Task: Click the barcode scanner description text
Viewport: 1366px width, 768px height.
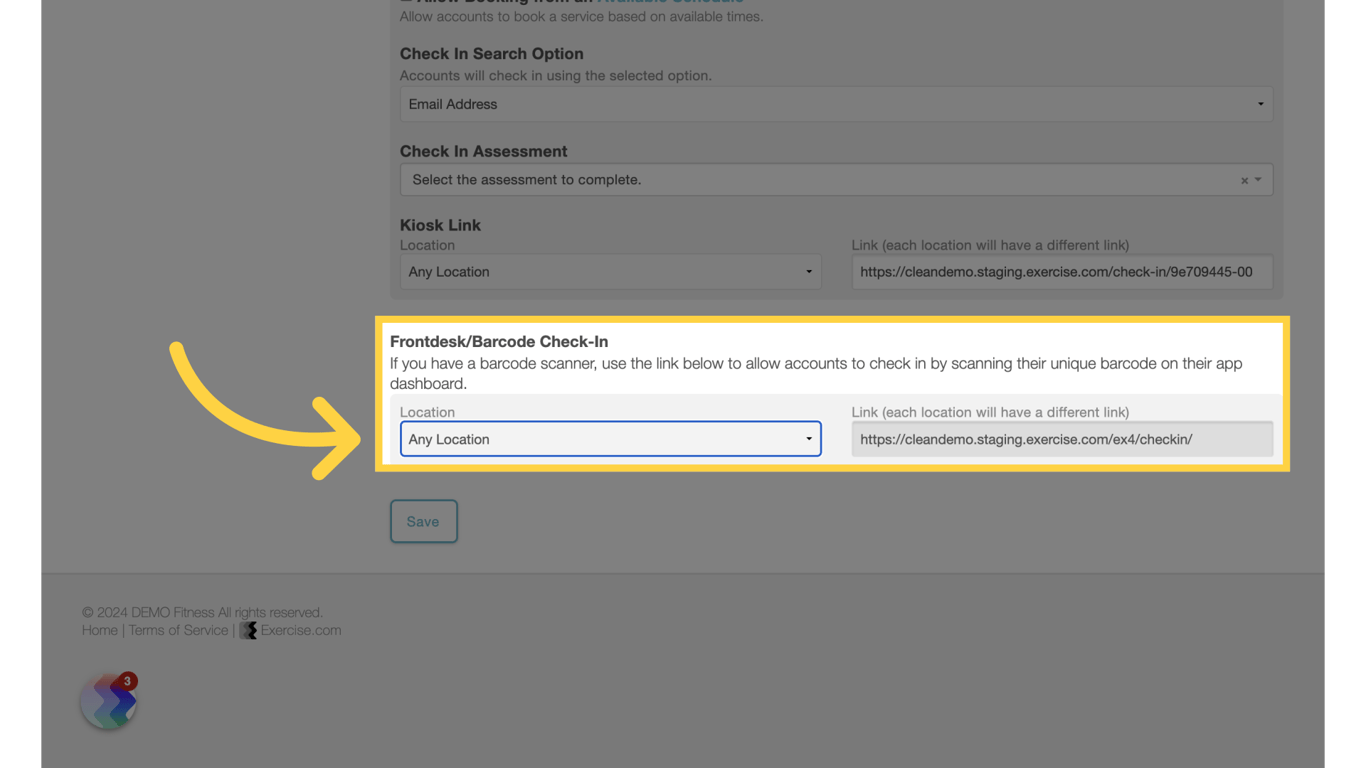Action: point(816,373)
